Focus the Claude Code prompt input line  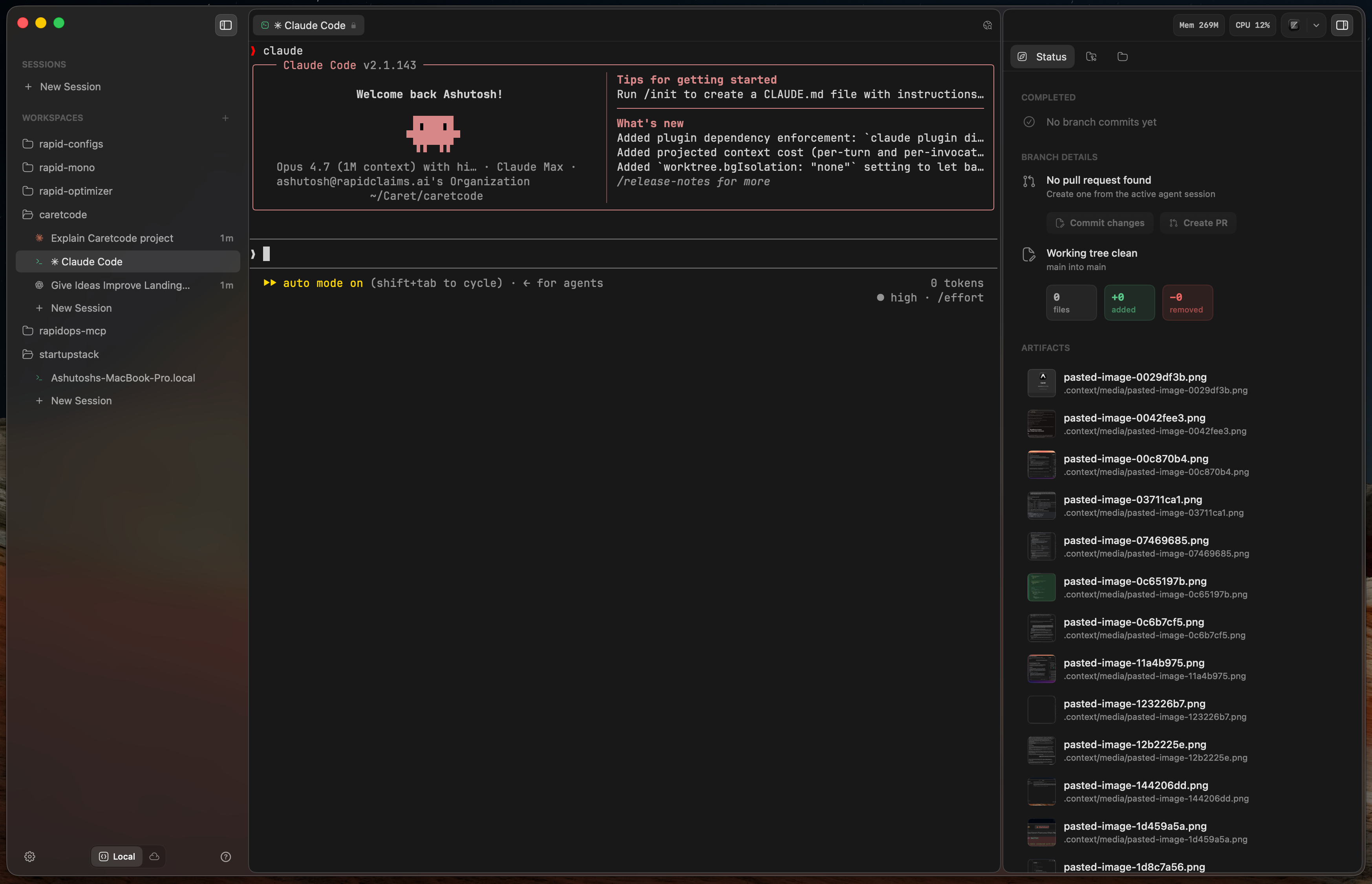[623, 254]
